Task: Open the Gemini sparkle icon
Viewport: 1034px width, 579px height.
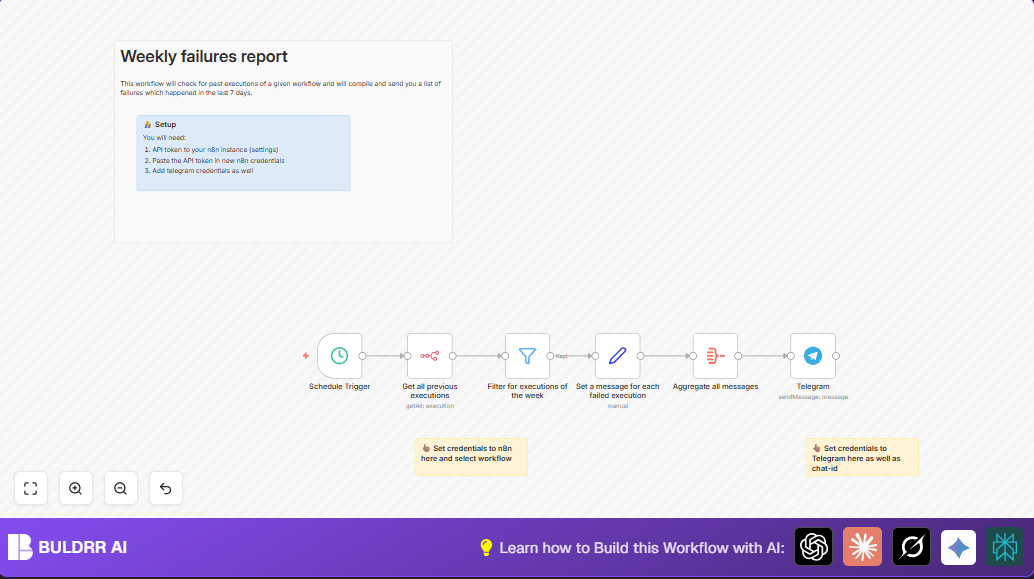Action: [x=958, y=547]
